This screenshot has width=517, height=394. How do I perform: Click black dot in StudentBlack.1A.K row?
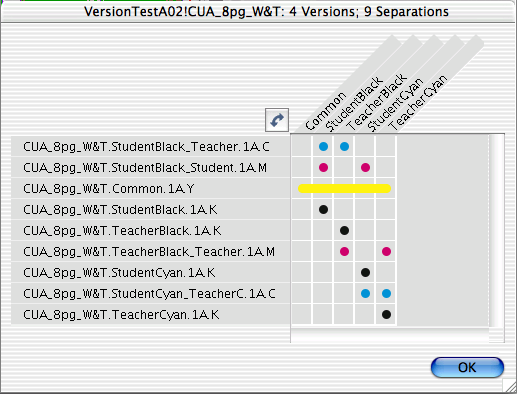323,209
